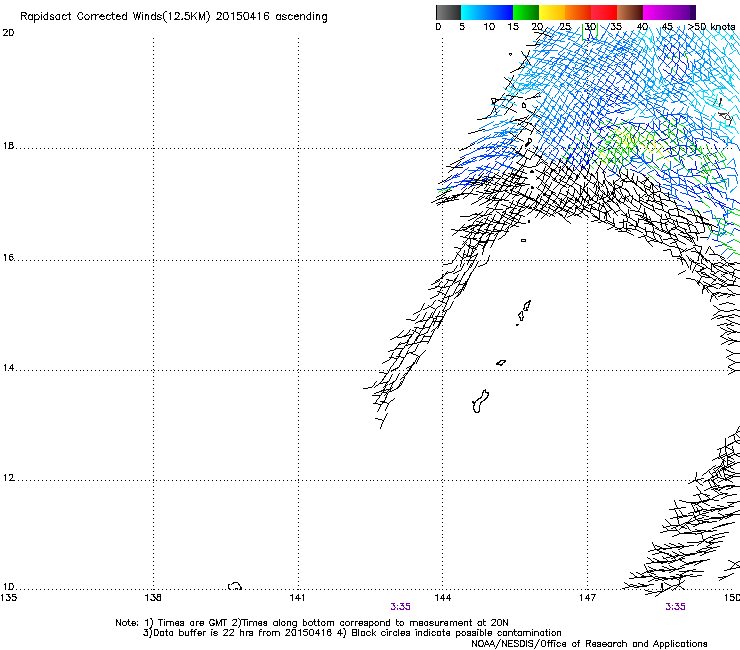Click the red 30-35 knots legend color
This screenshot has height=650, width=740.
[x=604, y=12]
